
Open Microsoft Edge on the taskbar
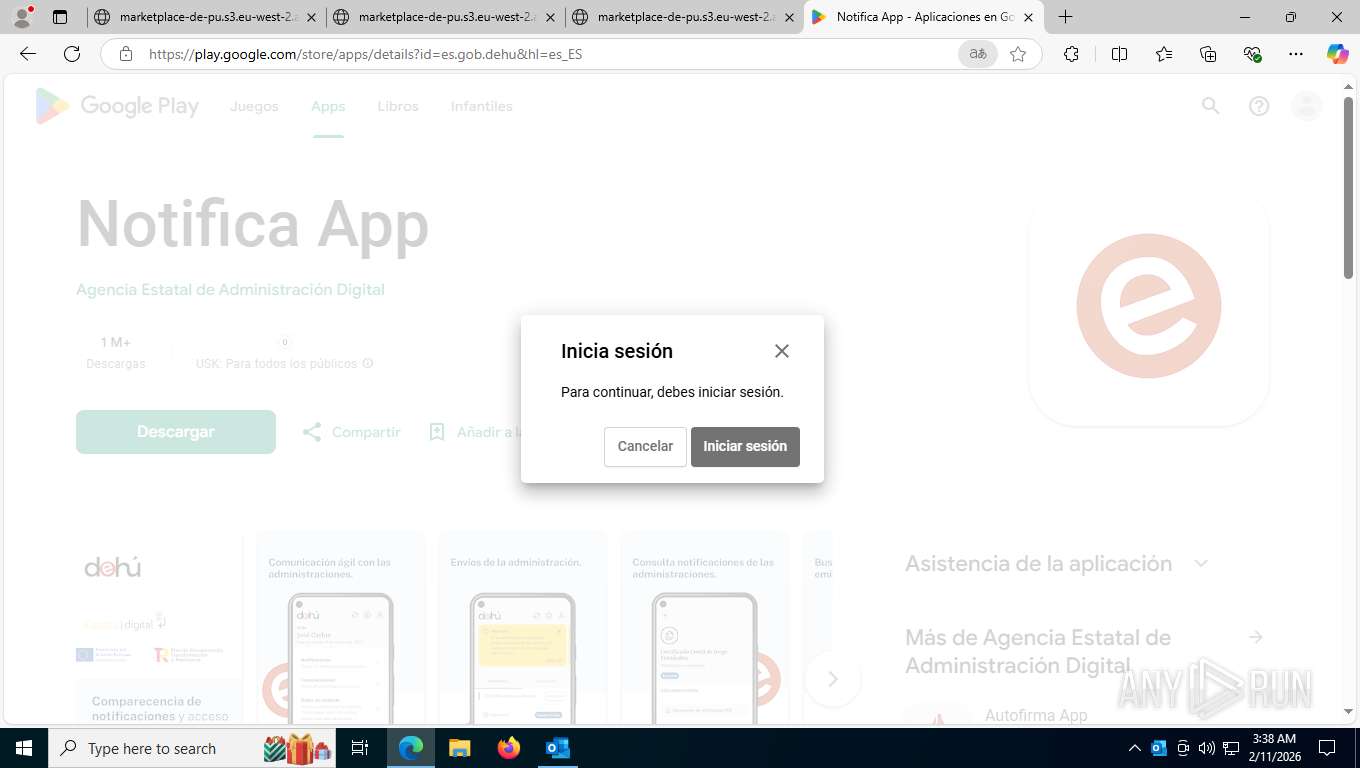(x=411, y=748)
